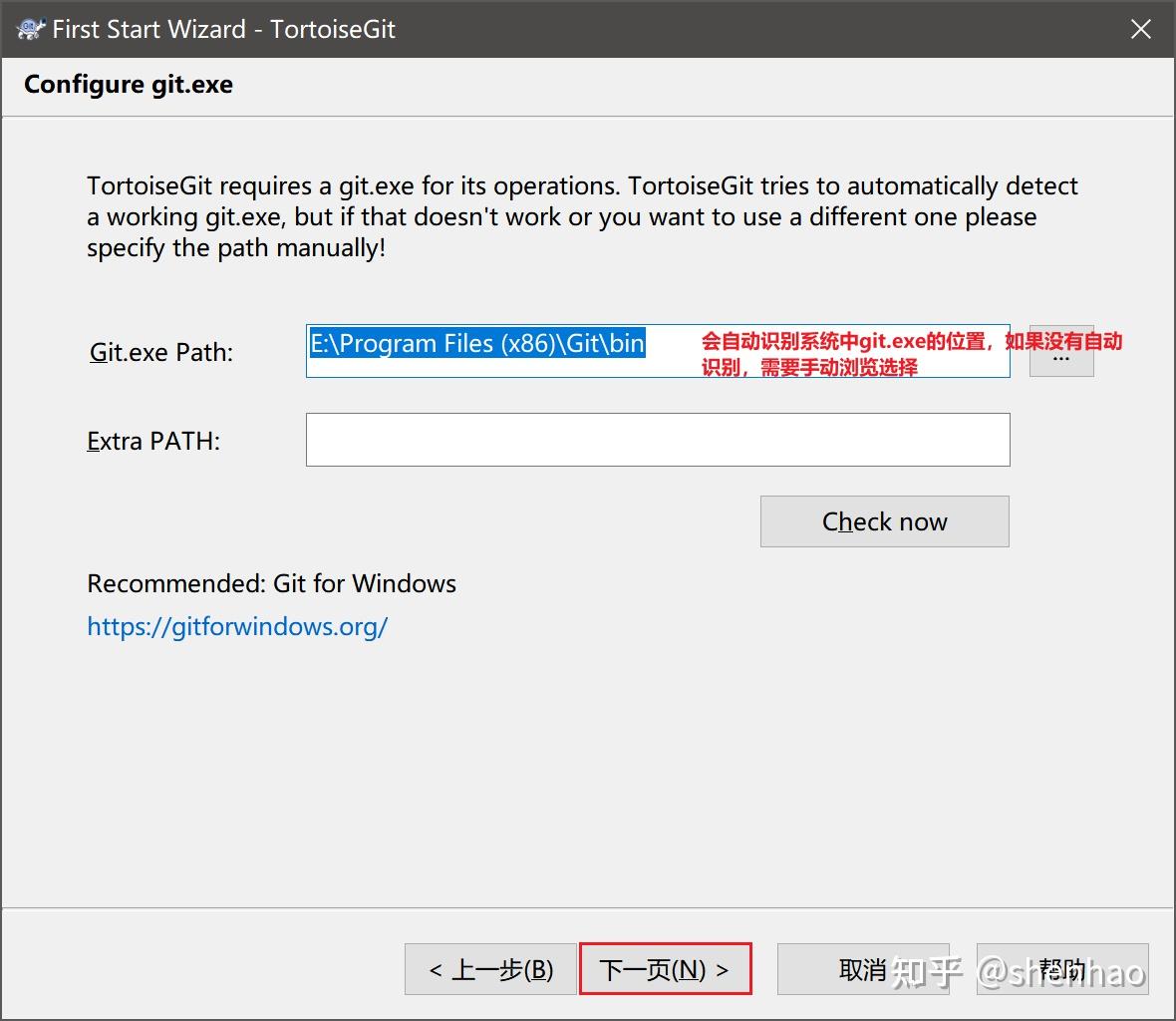Click the 取消 Cancel button

click(x=863, y=968)
